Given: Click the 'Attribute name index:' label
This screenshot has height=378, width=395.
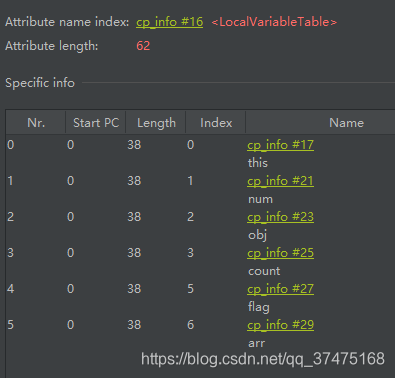Looking at the screenshot, I should [x=67, y=22].
